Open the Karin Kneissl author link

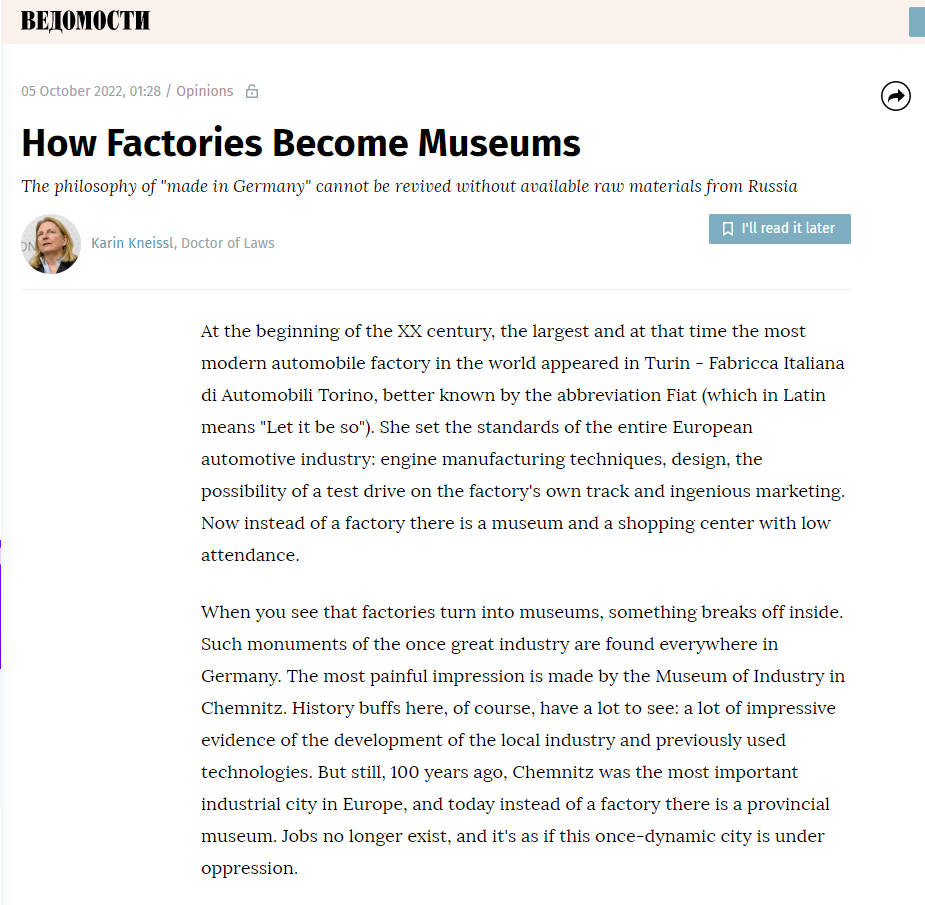tap(132, 243)
